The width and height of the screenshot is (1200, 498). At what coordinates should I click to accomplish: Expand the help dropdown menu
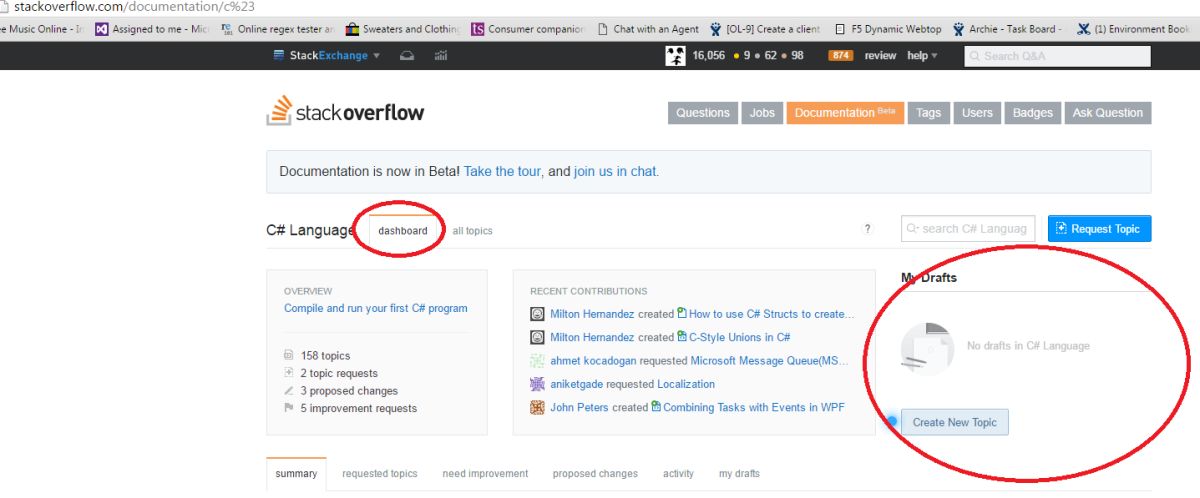pos(922,56)
